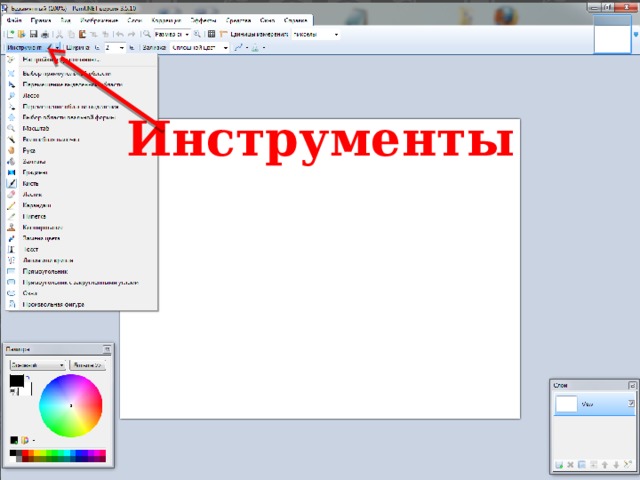Select the Clone Stamp (Клонирование) tool
Screen dimensions: 640x480
82,227
